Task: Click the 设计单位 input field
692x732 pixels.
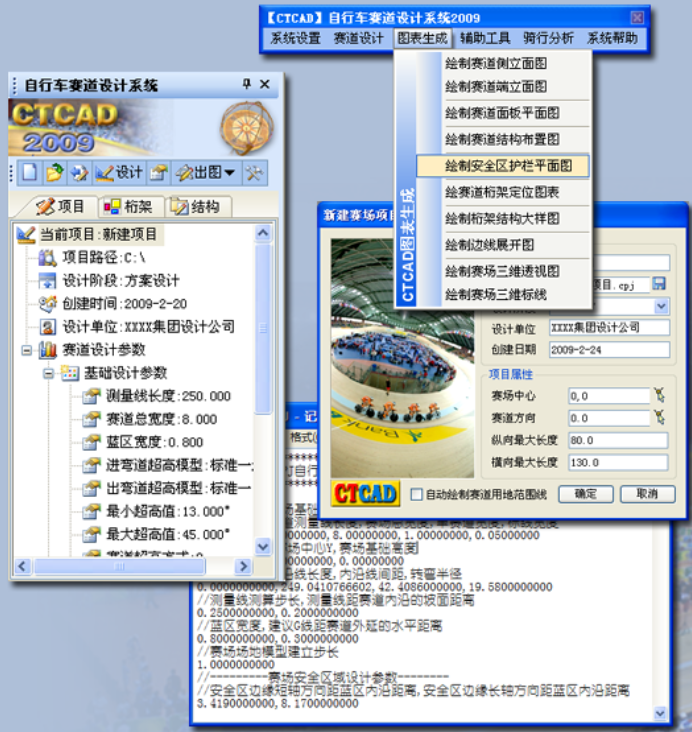Action: click(x=609, y=327)
